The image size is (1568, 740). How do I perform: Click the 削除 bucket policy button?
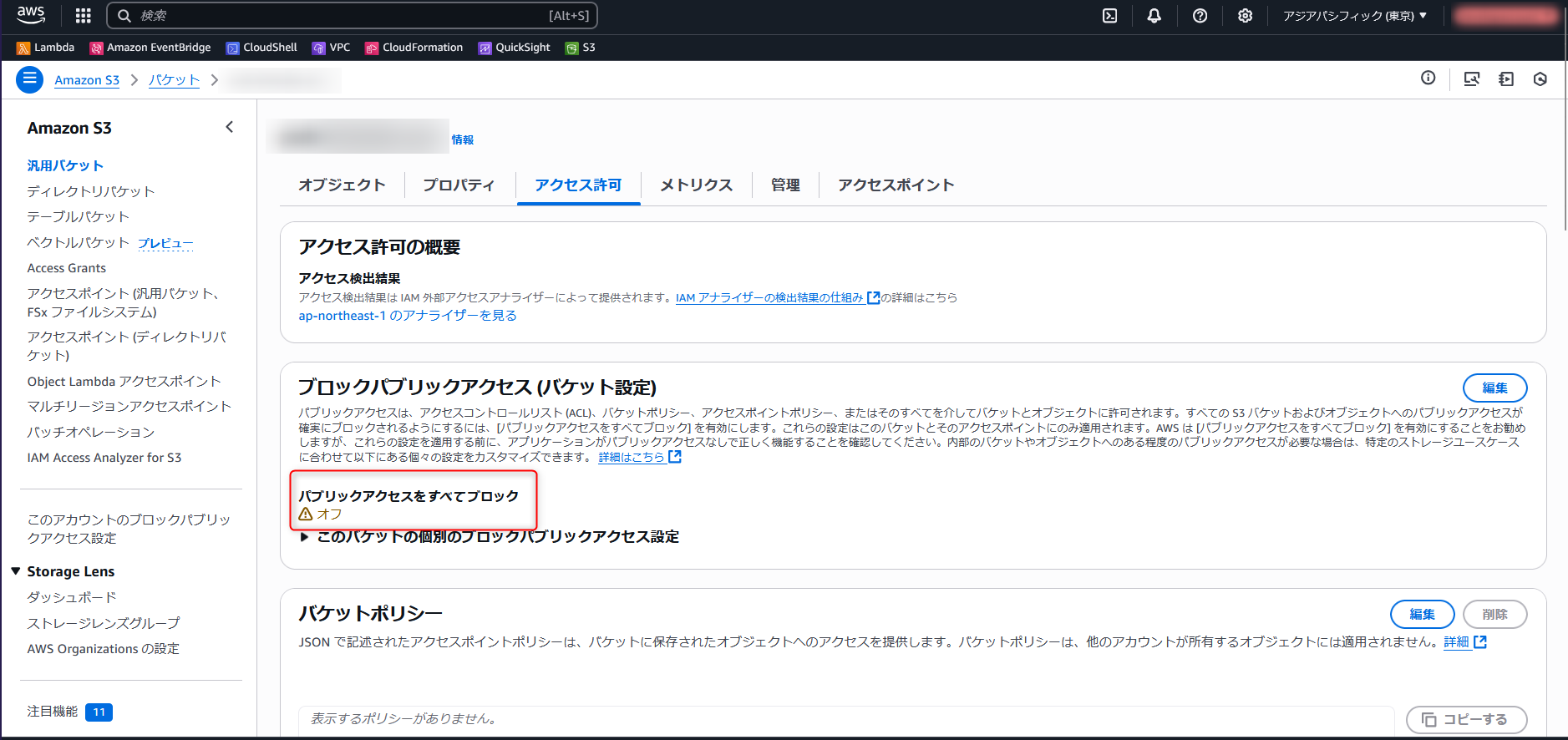pyautogui.click(x=1494, y=614)
